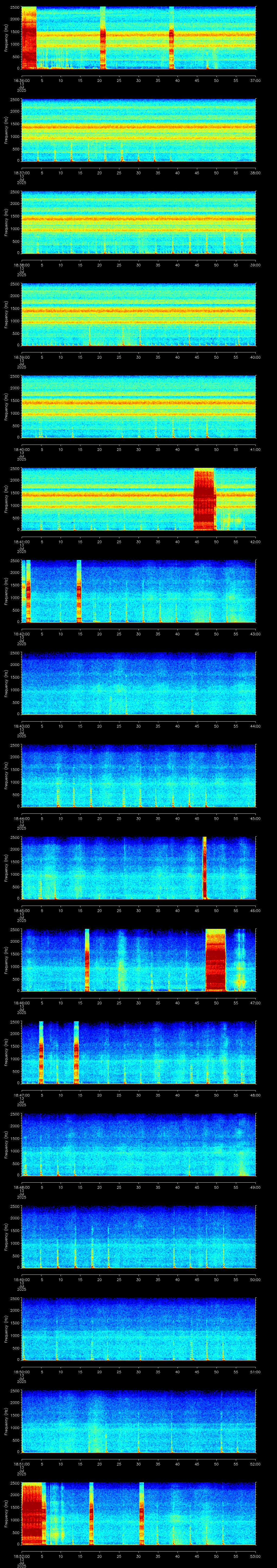Click the spectrogram panel starting at 18:40:00

tap(139, 407)
